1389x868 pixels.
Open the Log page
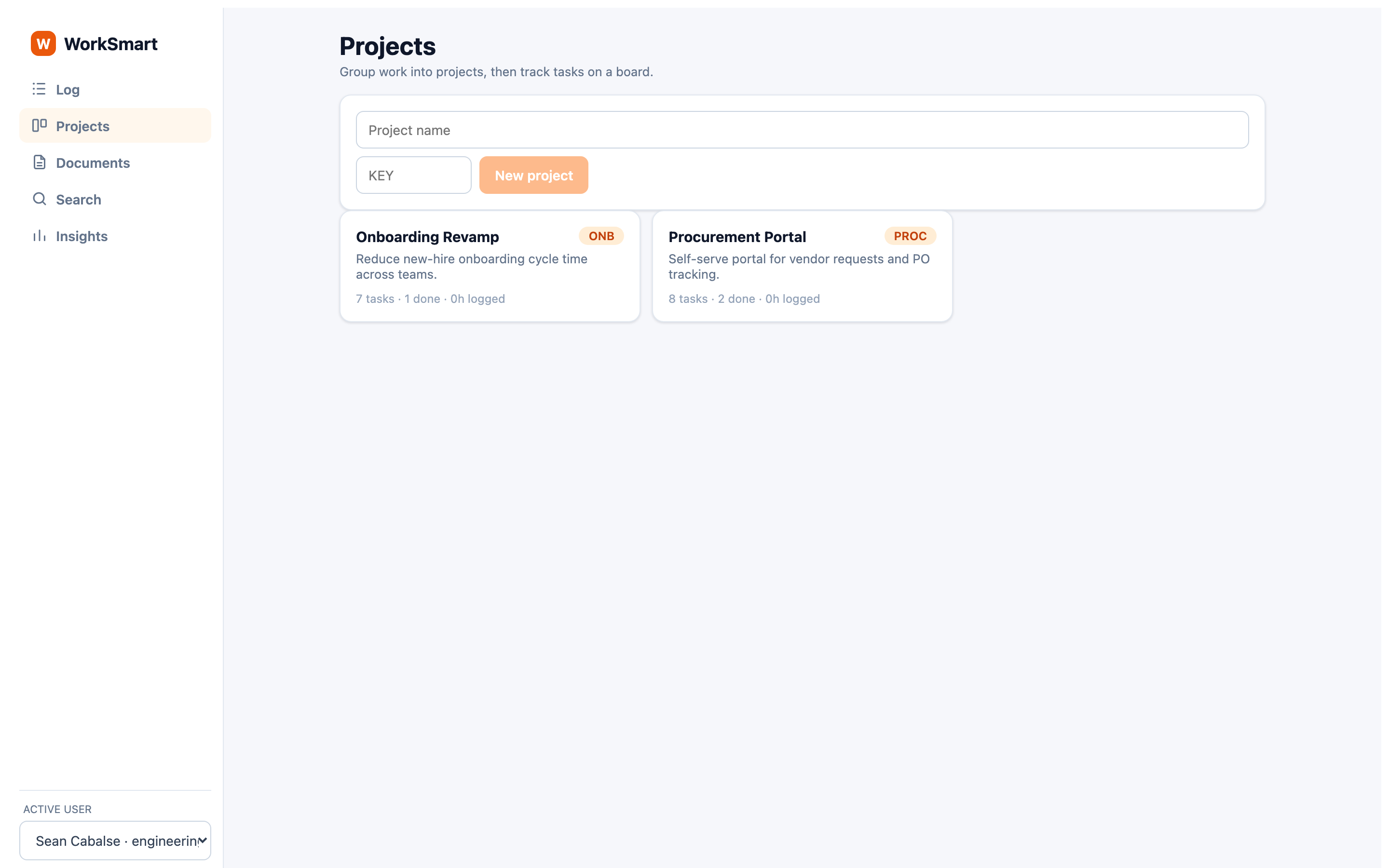[115, 89]
